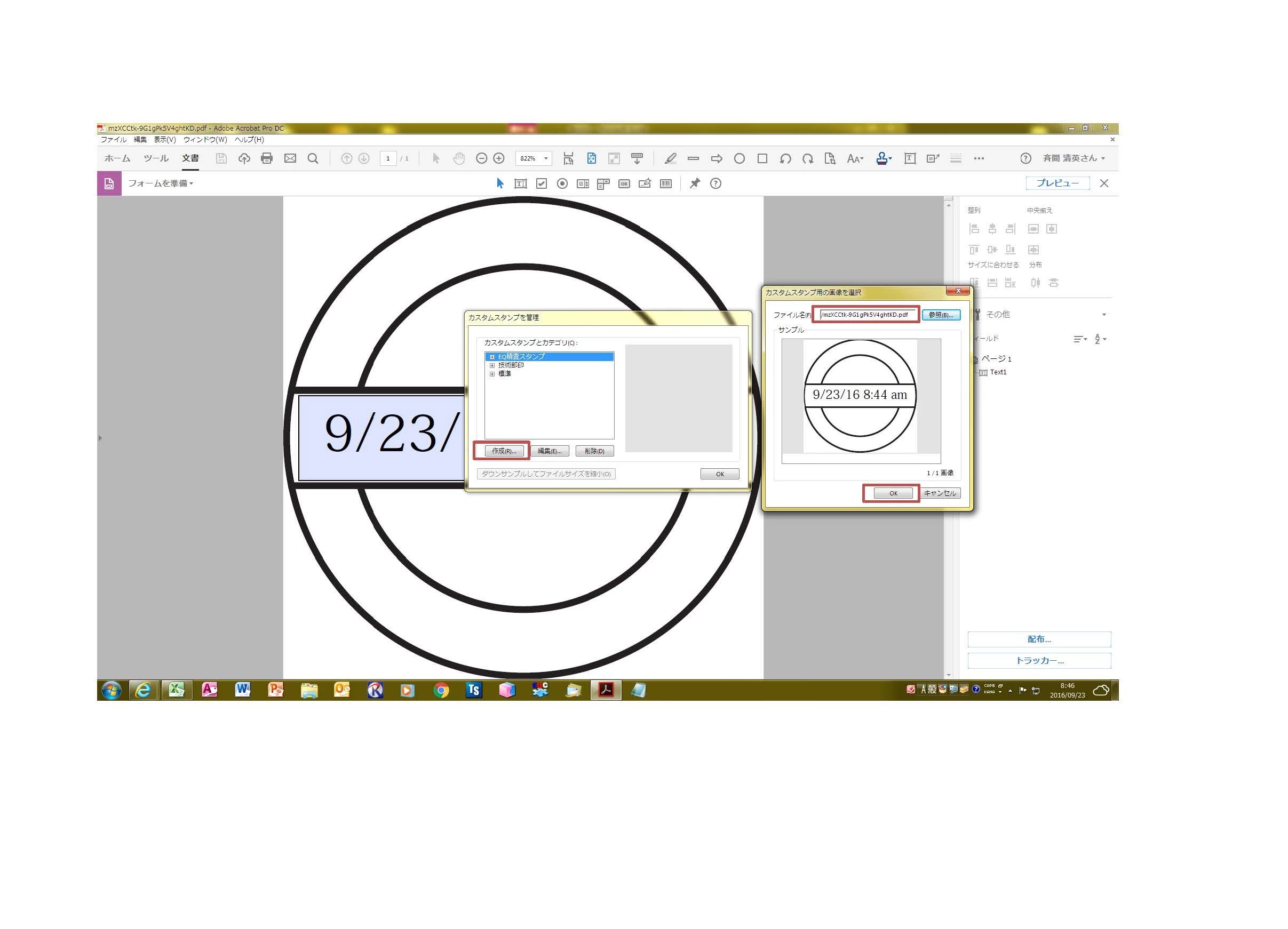Select the add radio button field tool
The height and width of the screenshot is (929, 1288).
coord(562,183)
